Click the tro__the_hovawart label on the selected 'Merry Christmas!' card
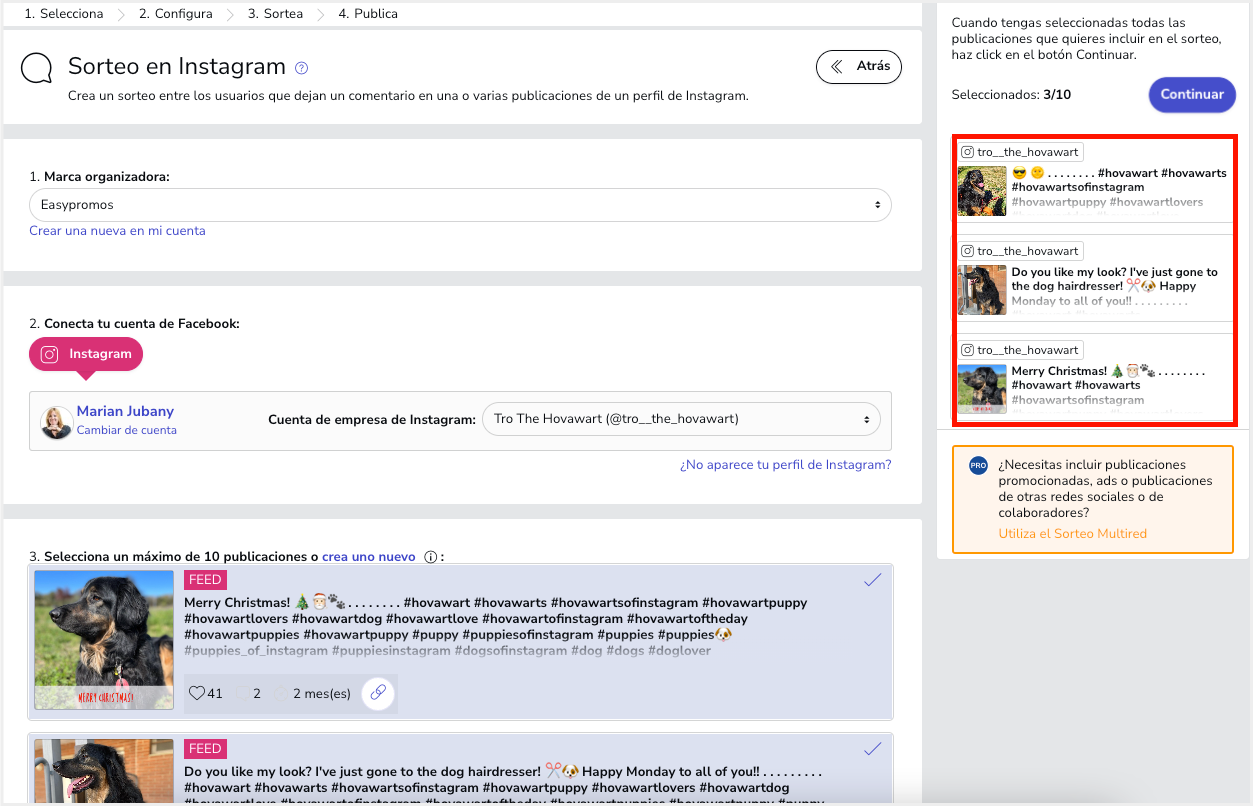Viewport: 1253px width, 807px height. 1028,350
